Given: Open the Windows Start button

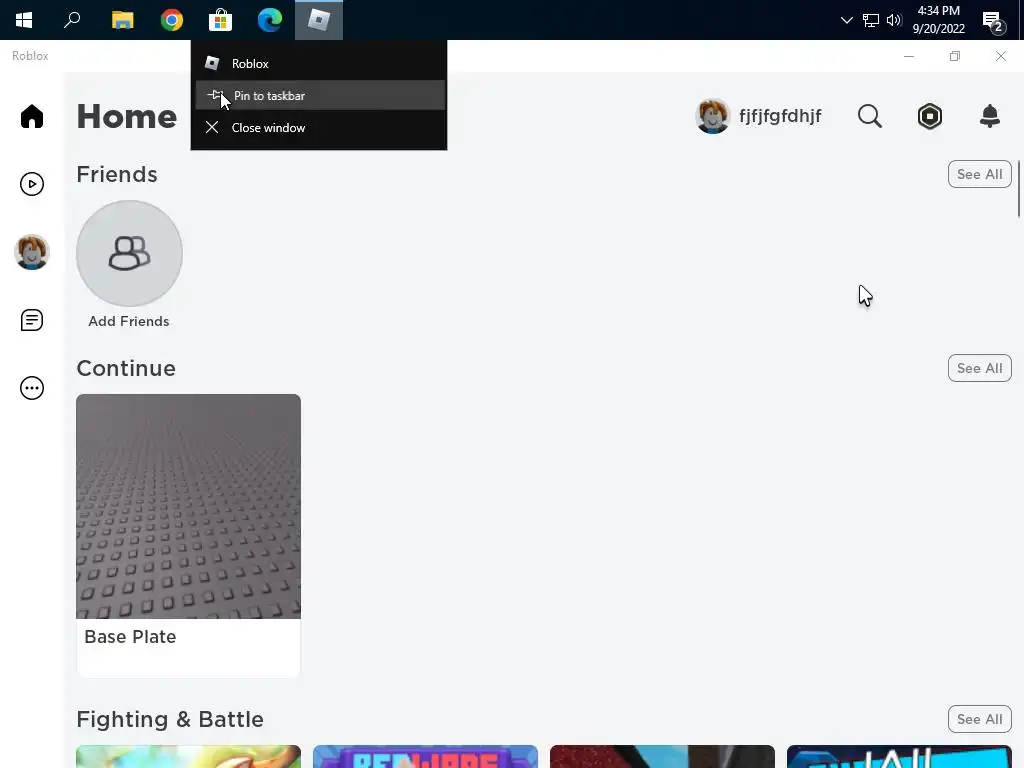Looking at the screenshot, I should [24, 20].
